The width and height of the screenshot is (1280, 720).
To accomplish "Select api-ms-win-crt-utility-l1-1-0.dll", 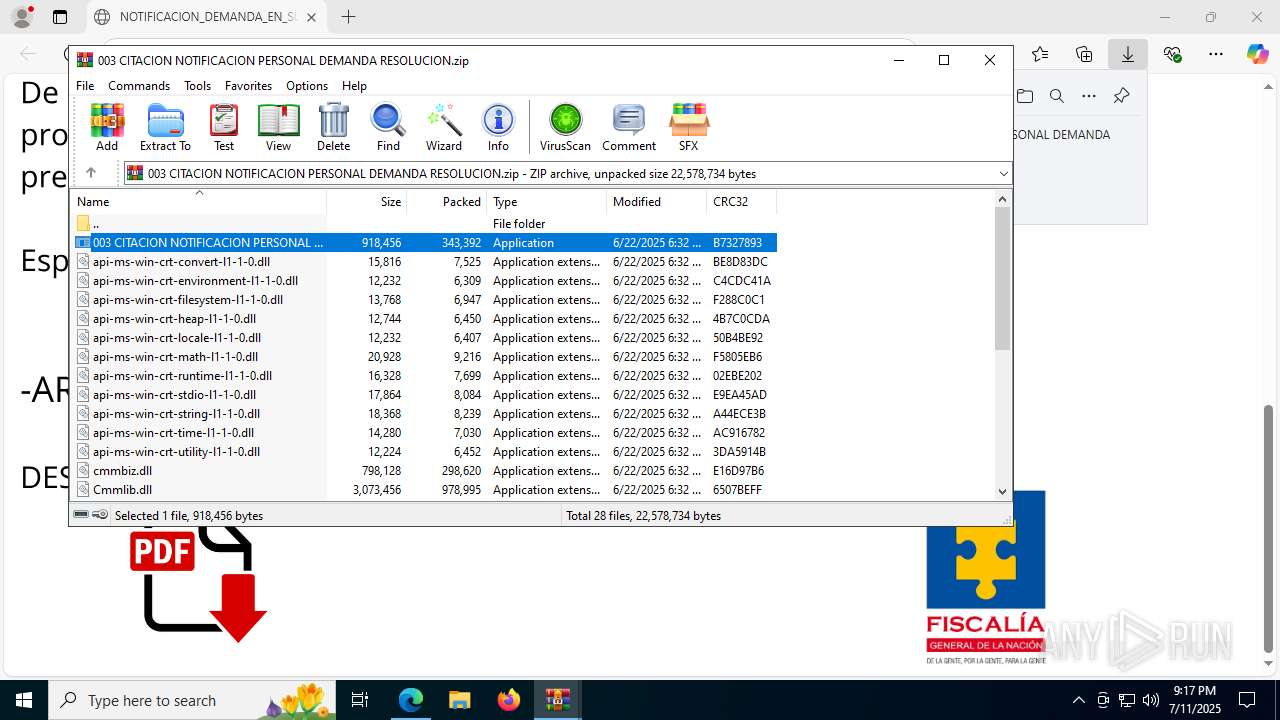I will point(425,451).
